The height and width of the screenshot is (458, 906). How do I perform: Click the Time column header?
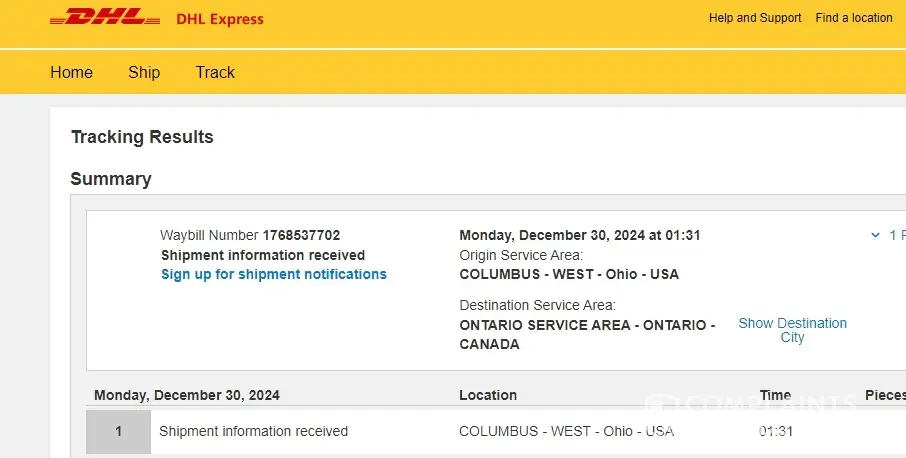(x=775, y=395)
